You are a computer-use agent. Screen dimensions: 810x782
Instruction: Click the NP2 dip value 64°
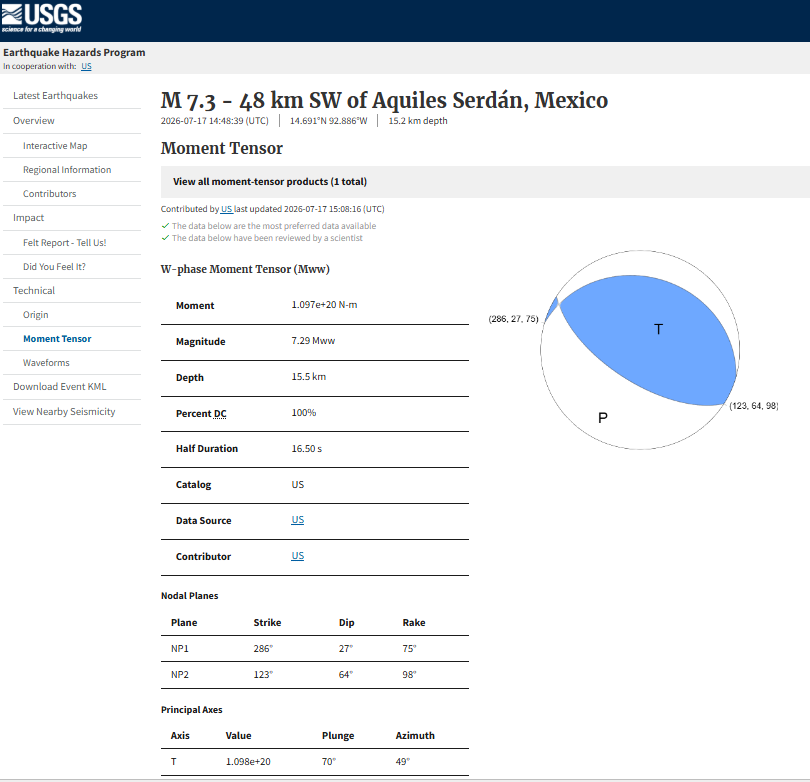click(346, 675)
